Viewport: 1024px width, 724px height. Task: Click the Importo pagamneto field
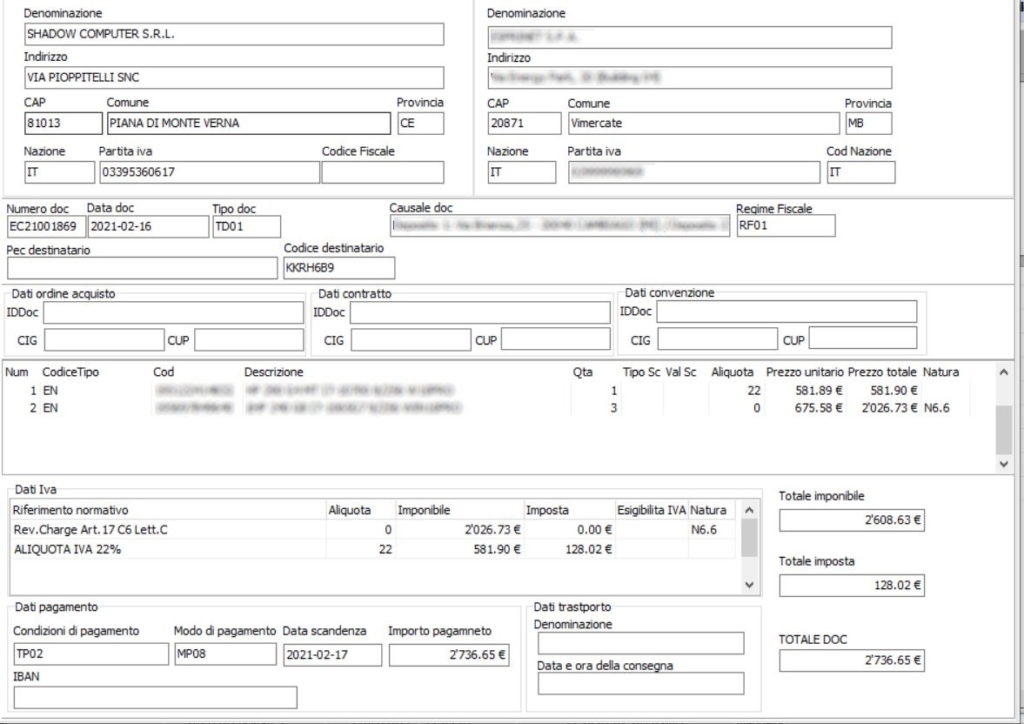click(449, 655)
